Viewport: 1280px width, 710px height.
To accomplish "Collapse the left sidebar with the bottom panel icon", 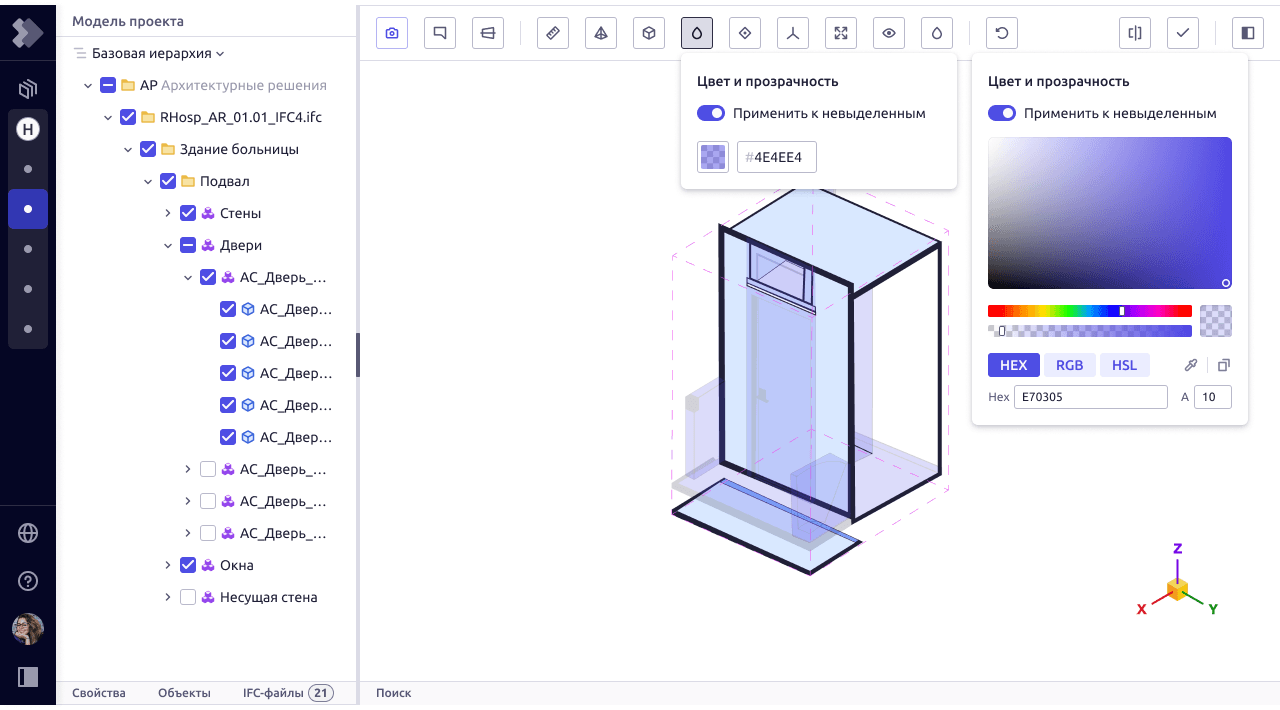I will click(28, 677).
